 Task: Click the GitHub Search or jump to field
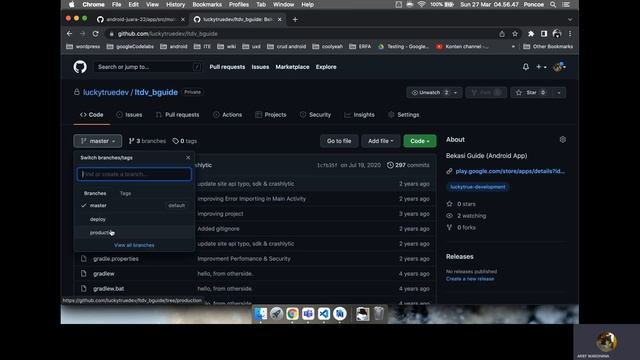click(148, 67)
